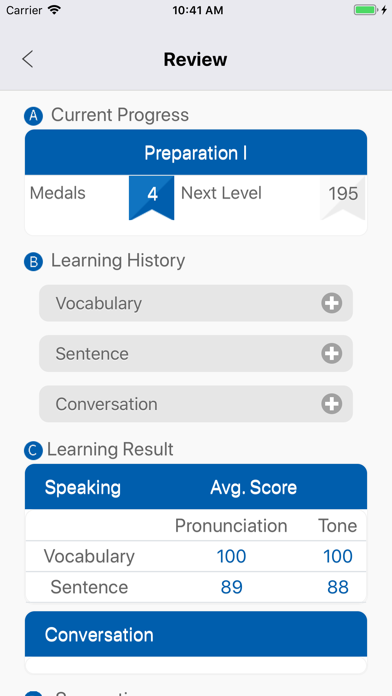
Task: Expand Vocabulary history with plus icon
Action: click(332, 303)
